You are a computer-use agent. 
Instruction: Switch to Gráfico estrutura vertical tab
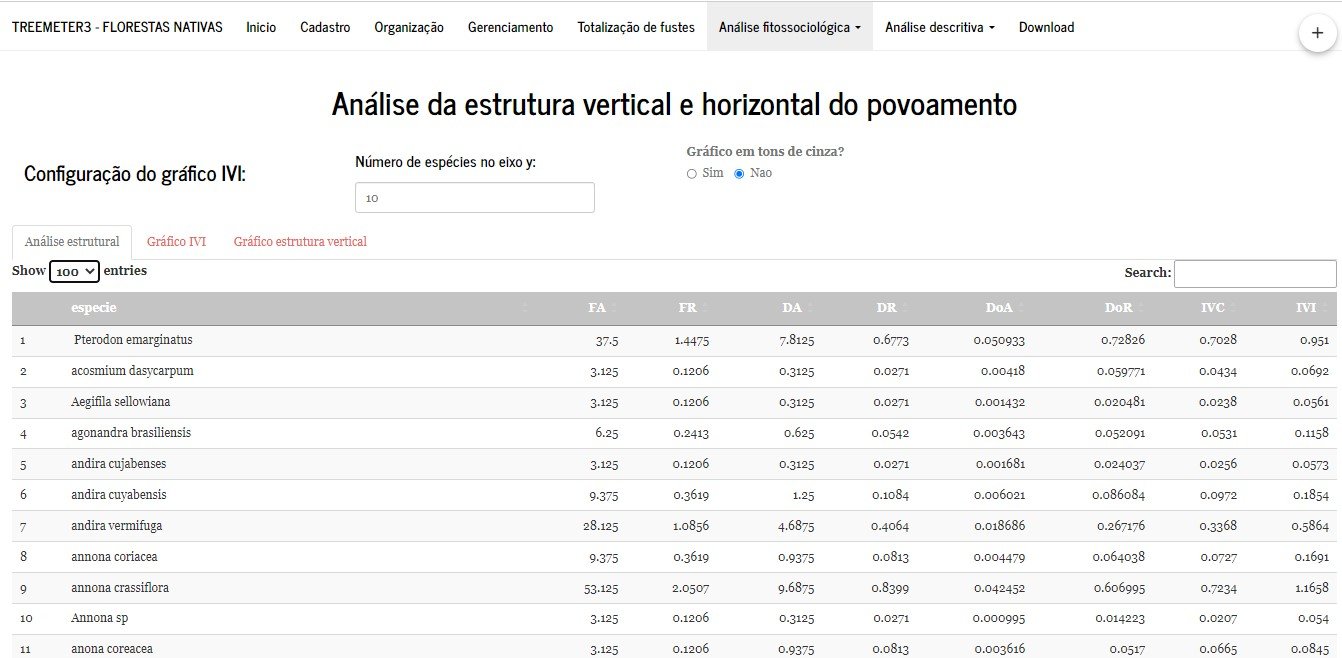300,242
